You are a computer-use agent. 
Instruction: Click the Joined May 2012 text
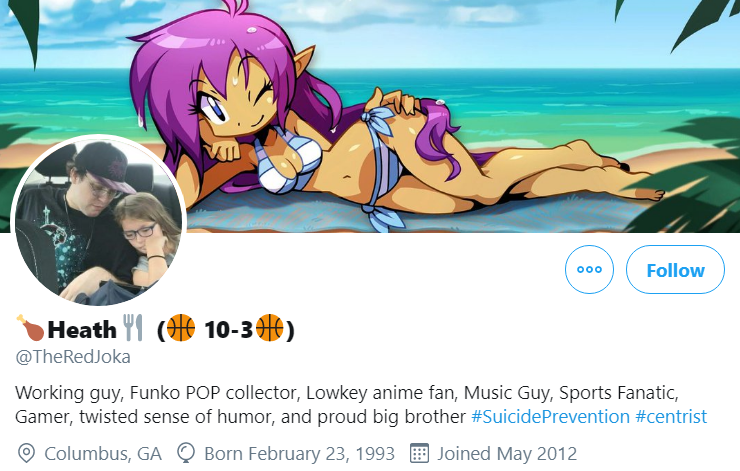[x=507, y=454]
